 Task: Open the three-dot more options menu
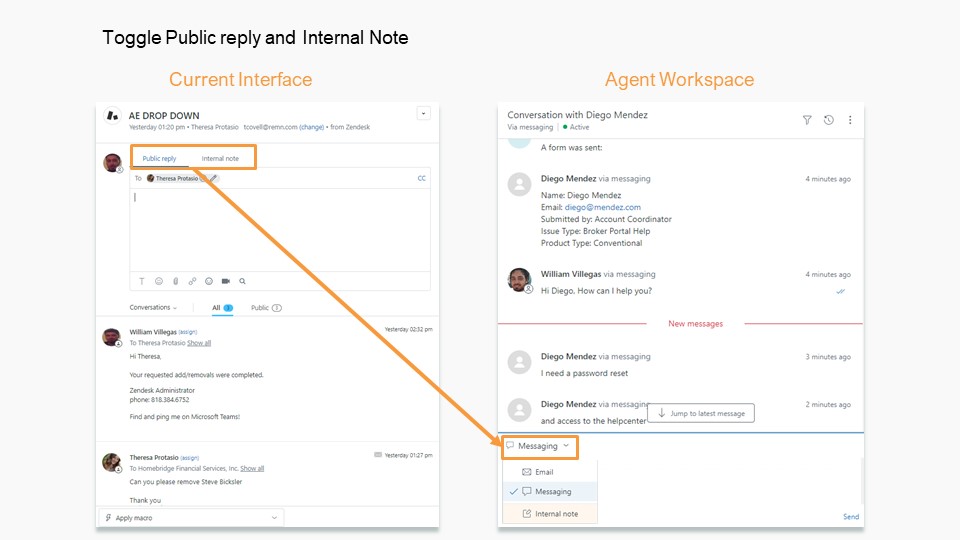[x=850, y=120]
